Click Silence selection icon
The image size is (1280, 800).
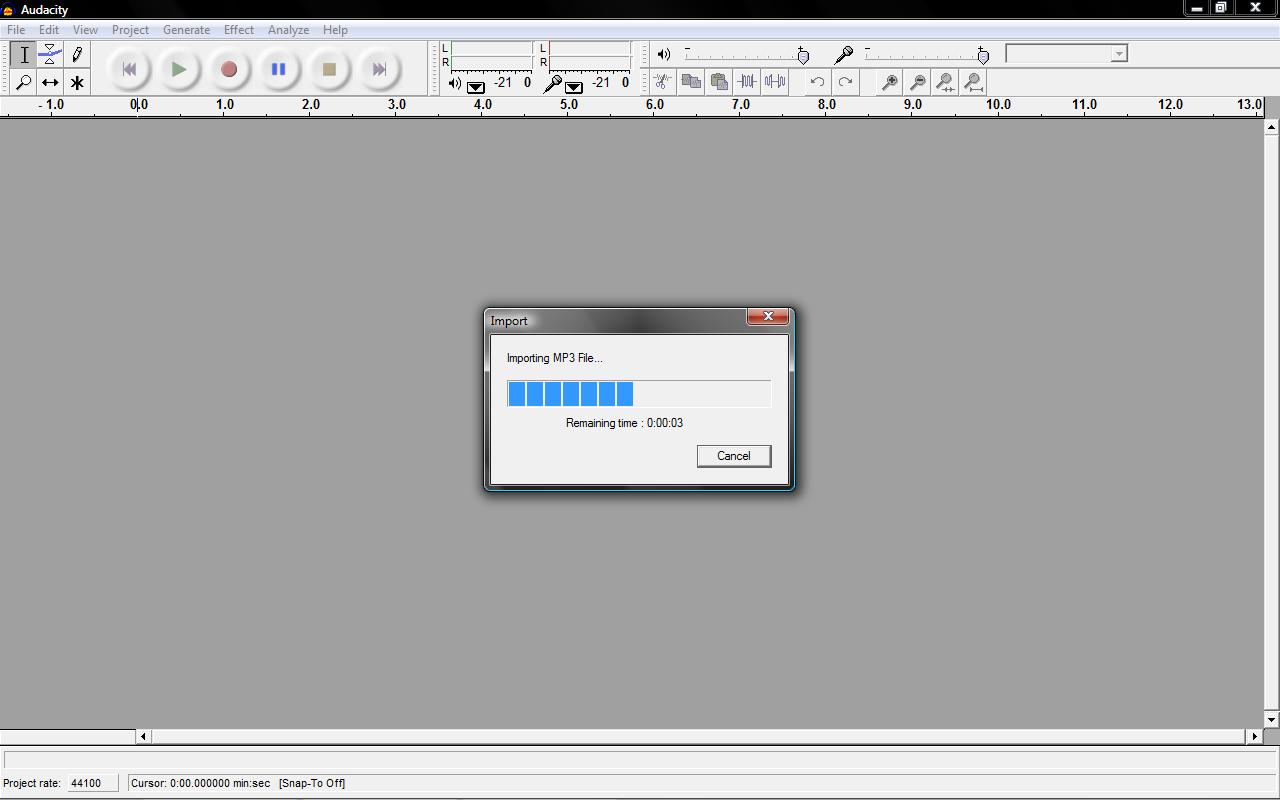click(775, 82)
